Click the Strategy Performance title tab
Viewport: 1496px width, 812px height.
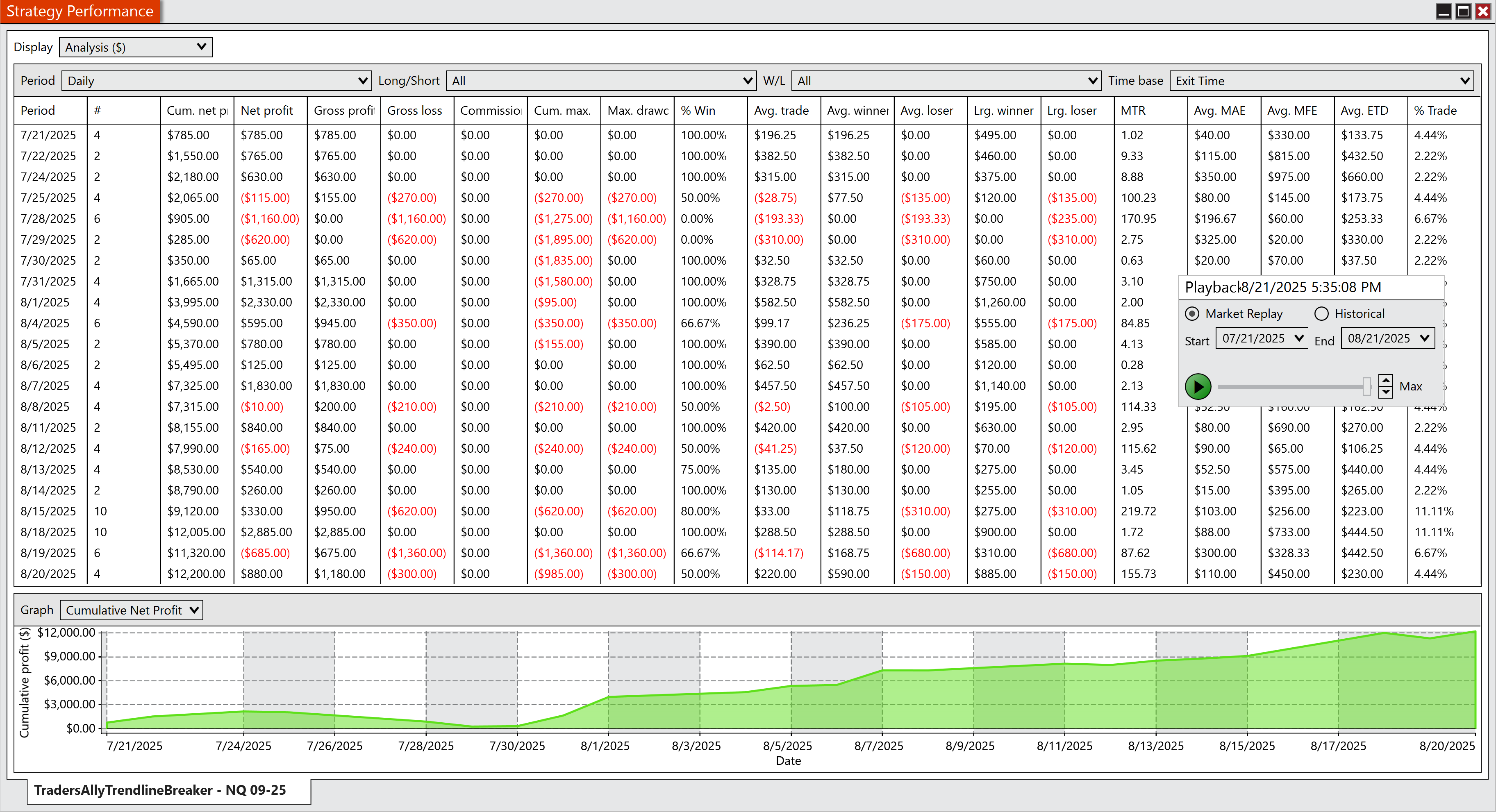click(80, 11)
